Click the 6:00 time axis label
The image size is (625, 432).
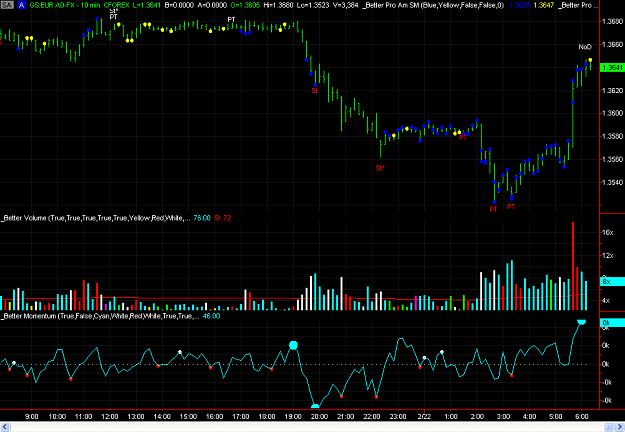point(582,416)
